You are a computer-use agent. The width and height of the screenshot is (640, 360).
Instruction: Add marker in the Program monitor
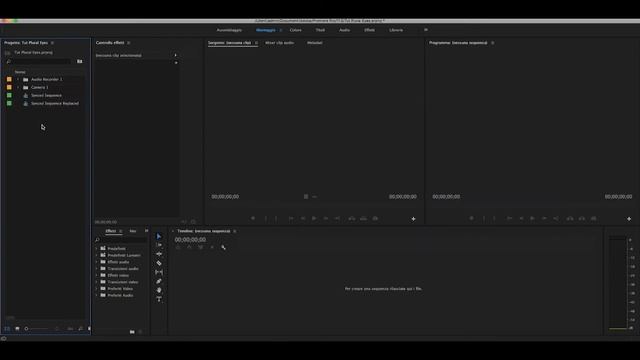click(x=471, y=219)
